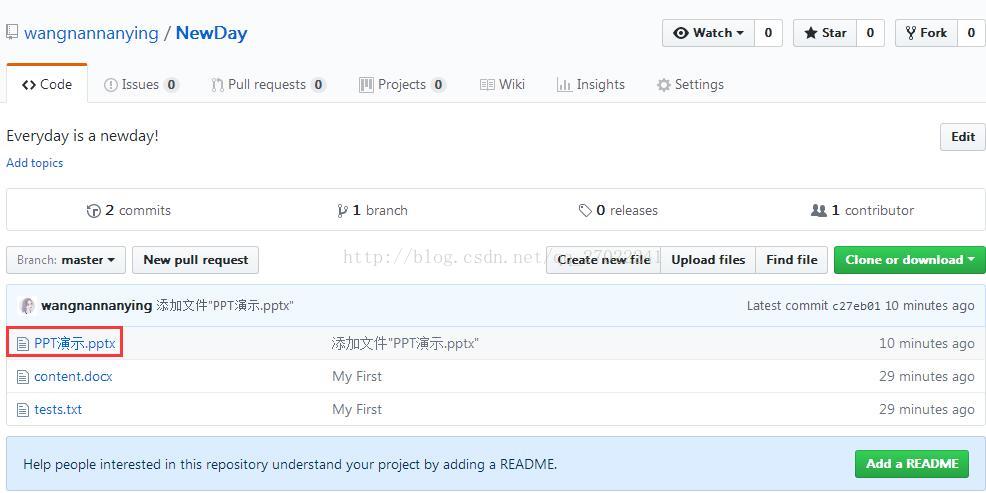Screen dimensions: 986x493
Task: Open the Insights tab
Action: coord(591,85)
